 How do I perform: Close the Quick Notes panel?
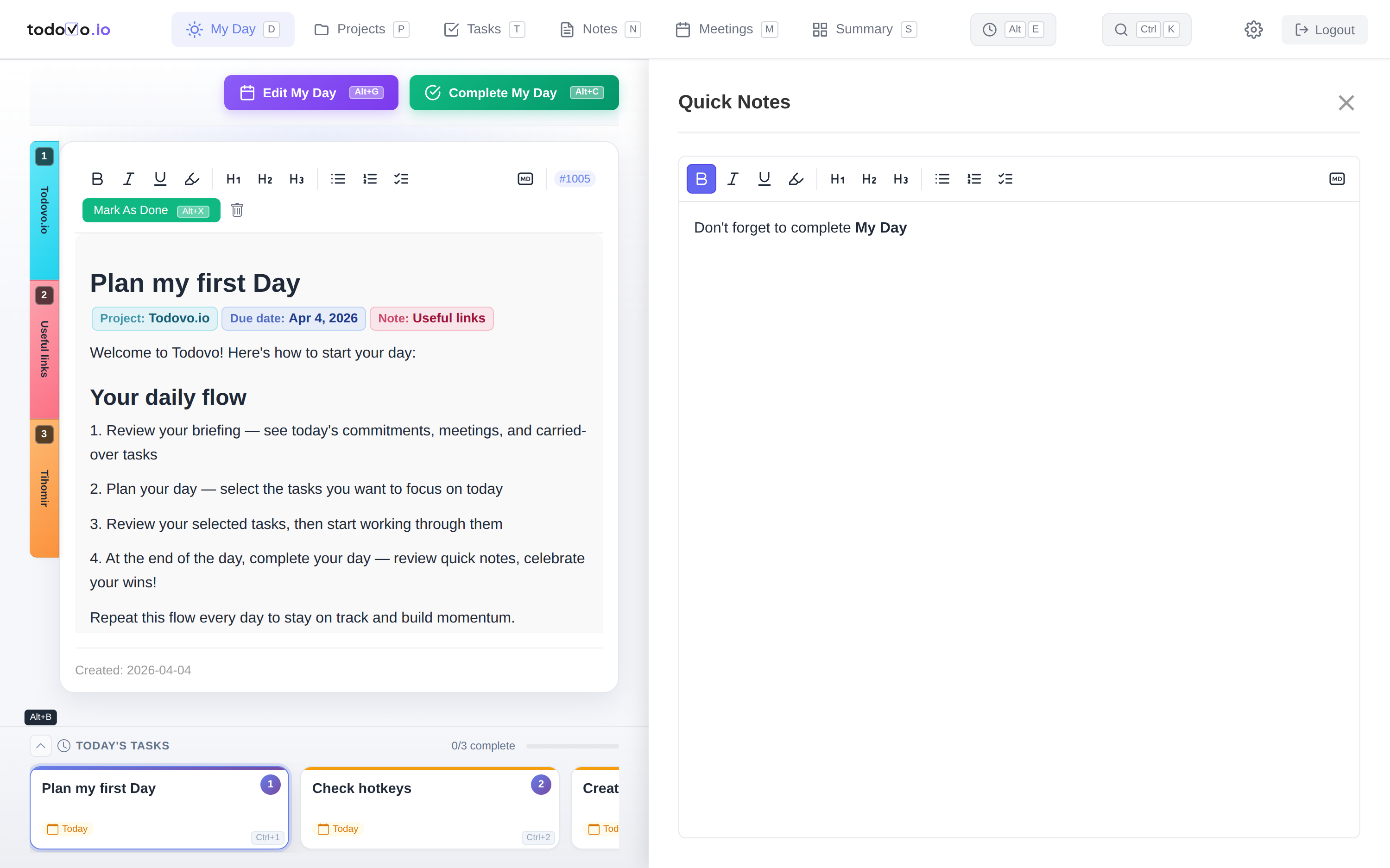[1346, 103]
